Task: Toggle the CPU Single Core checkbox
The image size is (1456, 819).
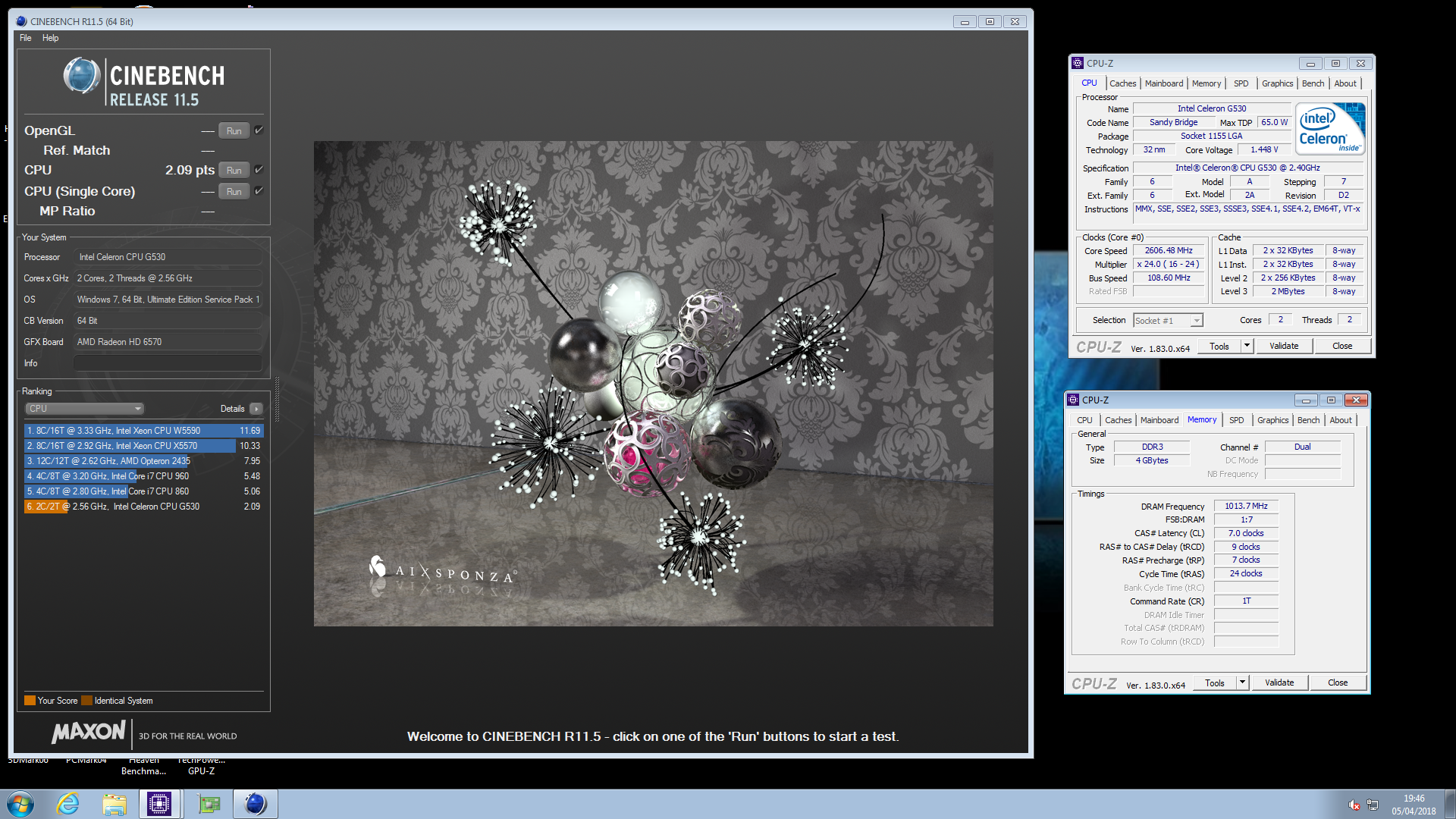Action: tap(259, 191)
